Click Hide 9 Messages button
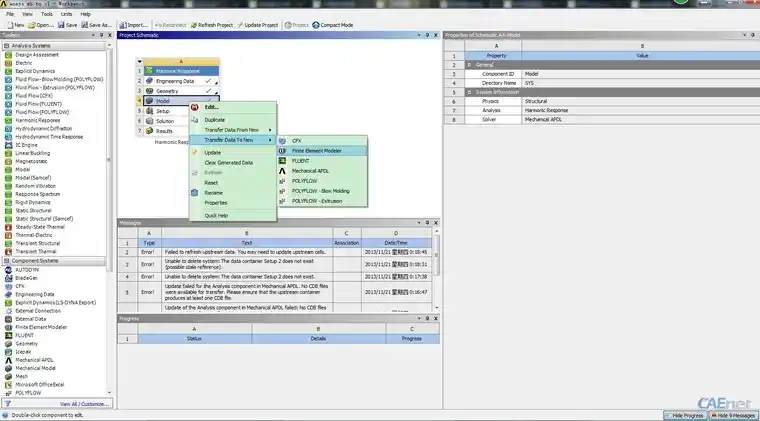The width and height of the screenshot is (760, 421). click(733, 416)
